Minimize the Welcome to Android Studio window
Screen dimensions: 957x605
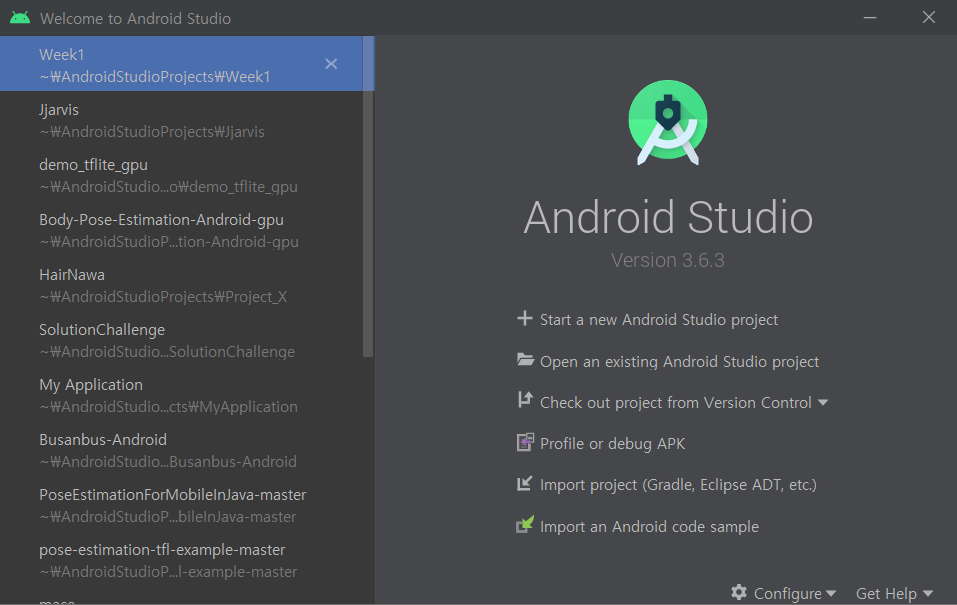[x=870, y=18]
